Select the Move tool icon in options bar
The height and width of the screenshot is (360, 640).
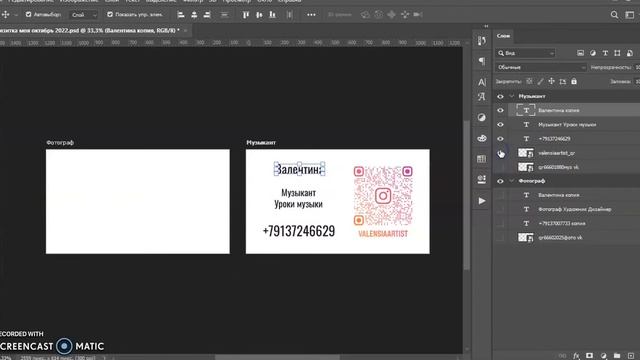pyautogui.click(x=6, y=15)
